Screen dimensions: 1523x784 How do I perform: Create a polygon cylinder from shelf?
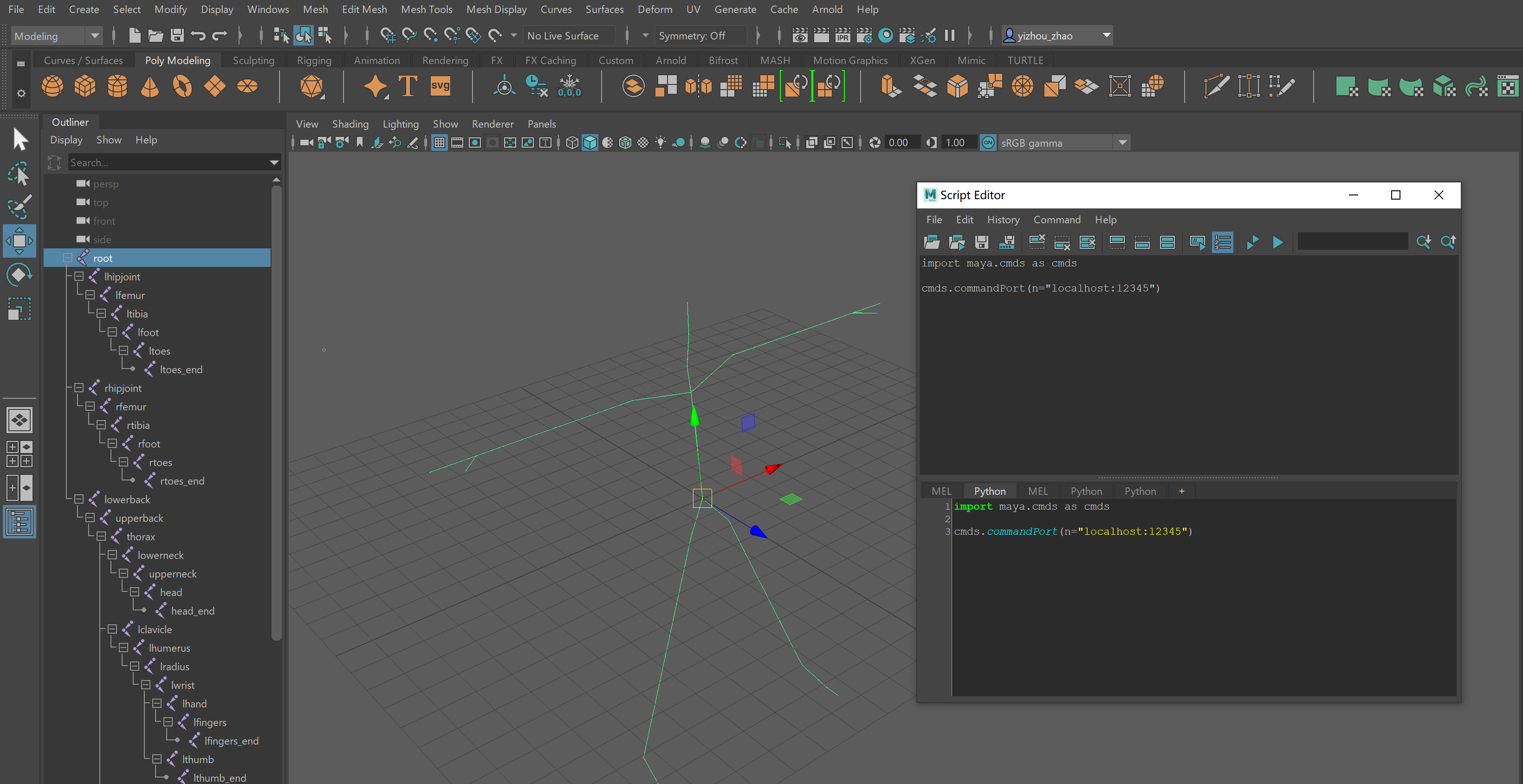[x=117, y=86]
